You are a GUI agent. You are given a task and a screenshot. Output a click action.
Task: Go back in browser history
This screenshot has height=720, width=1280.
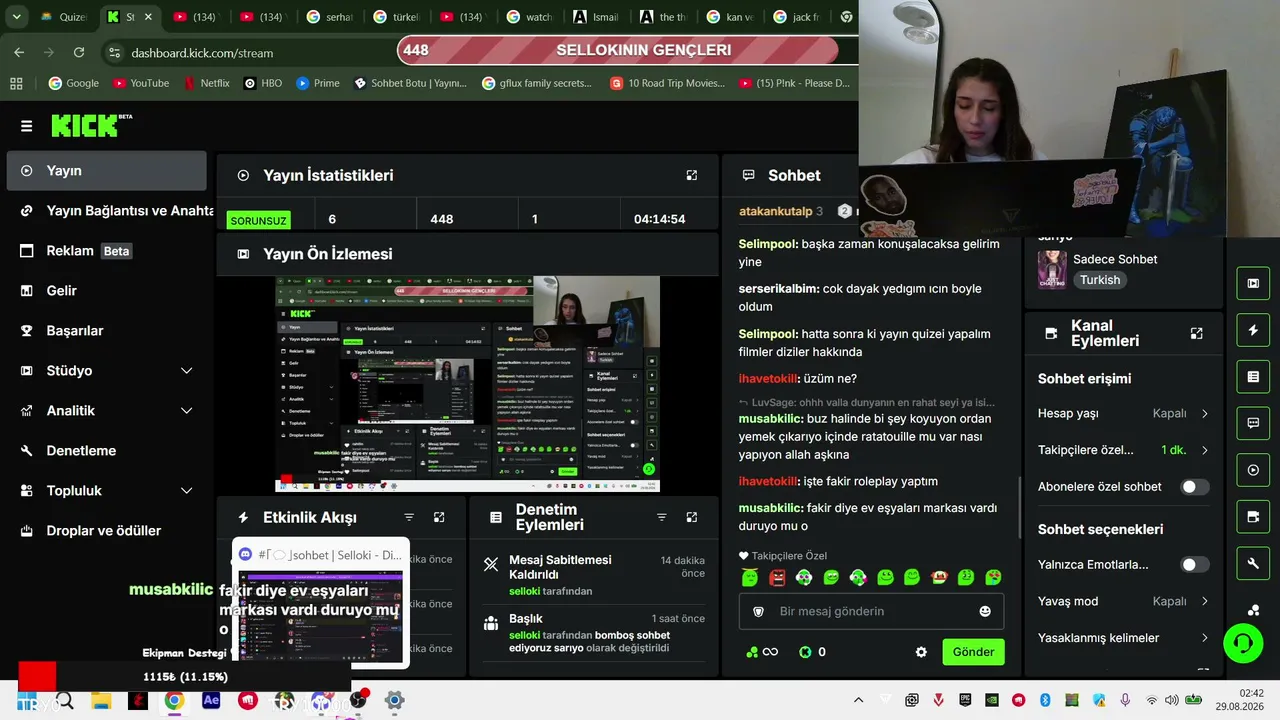[x=19, y=52]
